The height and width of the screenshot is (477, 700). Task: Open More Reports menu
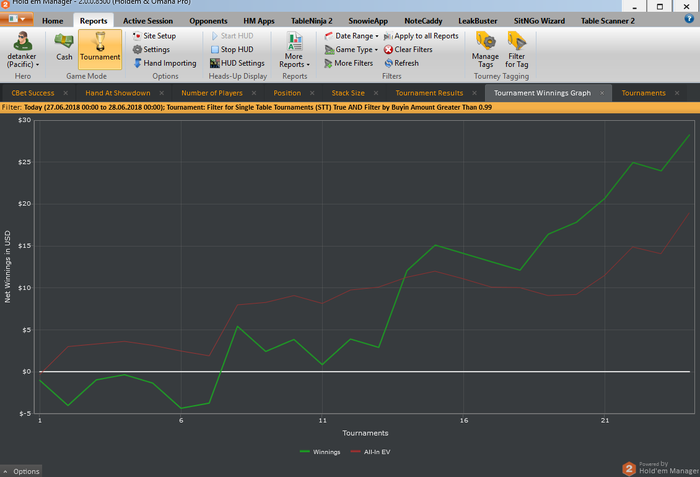[x=294, y=50]
